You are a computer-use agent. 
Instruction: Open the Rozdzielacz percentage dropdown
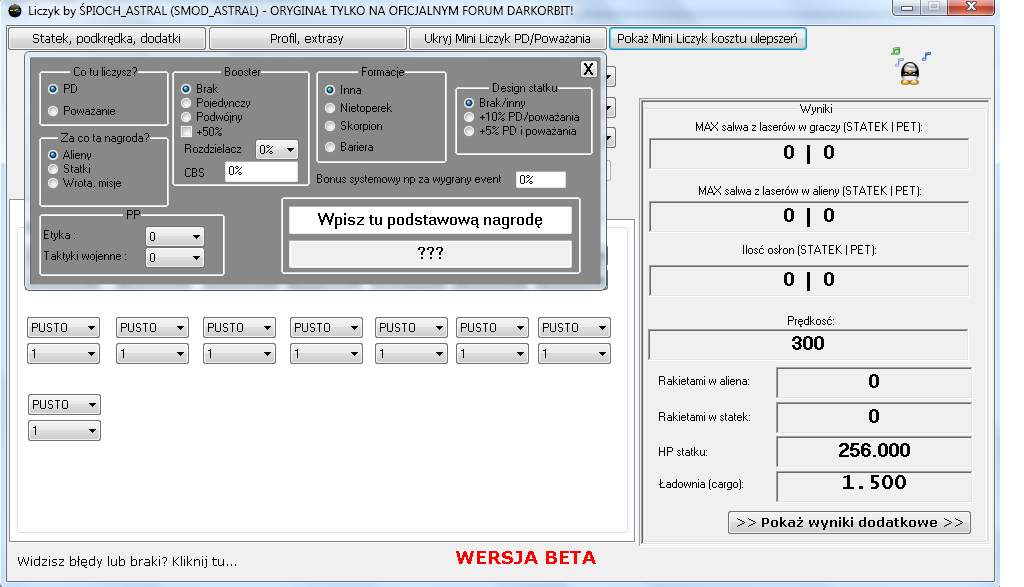pyautogui.click(x=277, y=150)
